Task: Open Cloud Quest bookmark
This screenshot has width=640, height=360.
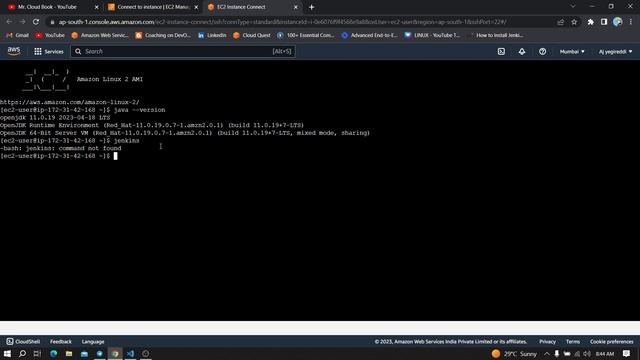Action: (251, 35)
